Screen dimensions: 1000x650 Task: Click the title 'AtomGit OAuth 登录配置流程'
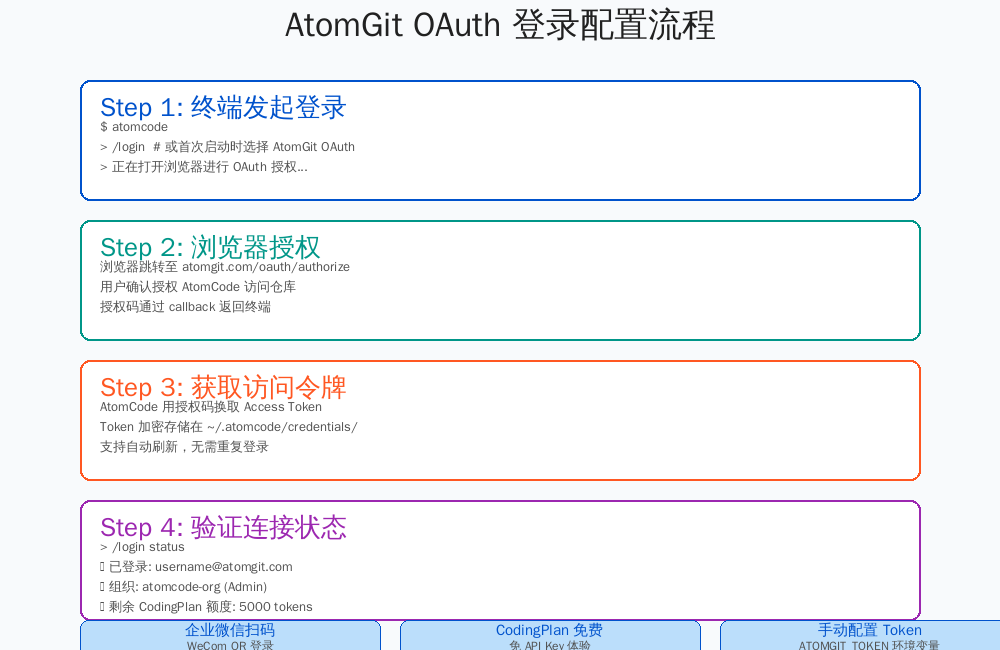click(x=500, y=26)
